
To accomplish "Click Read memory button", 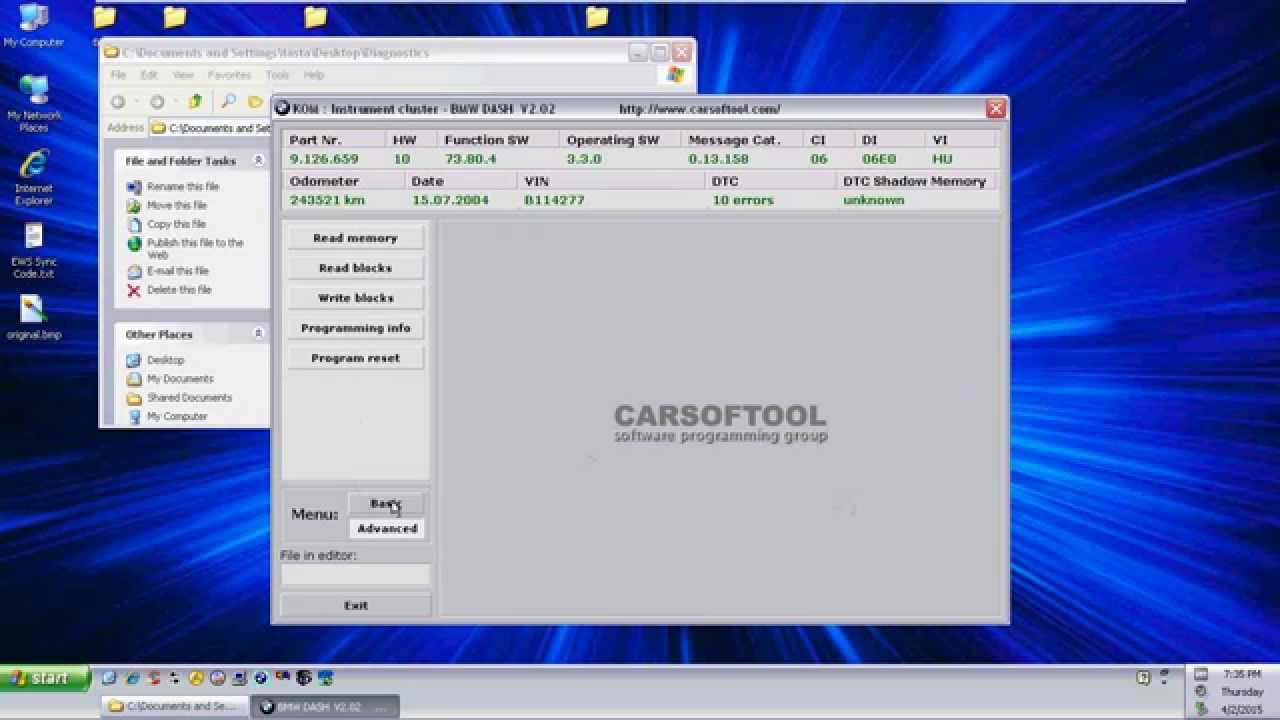I will coord(355,238).
